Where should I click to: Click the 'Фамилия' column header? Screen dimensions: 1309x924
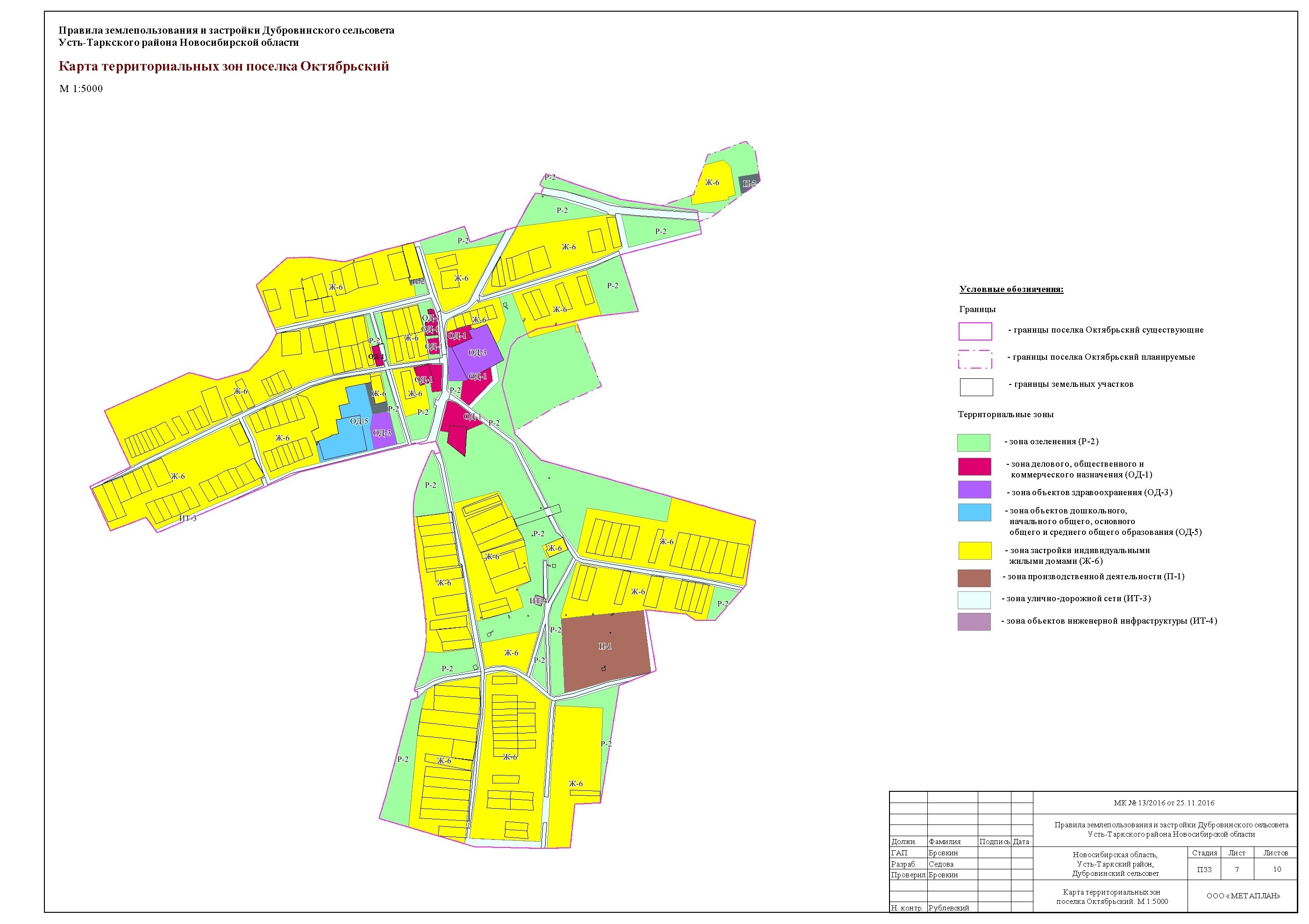[952, 841]
